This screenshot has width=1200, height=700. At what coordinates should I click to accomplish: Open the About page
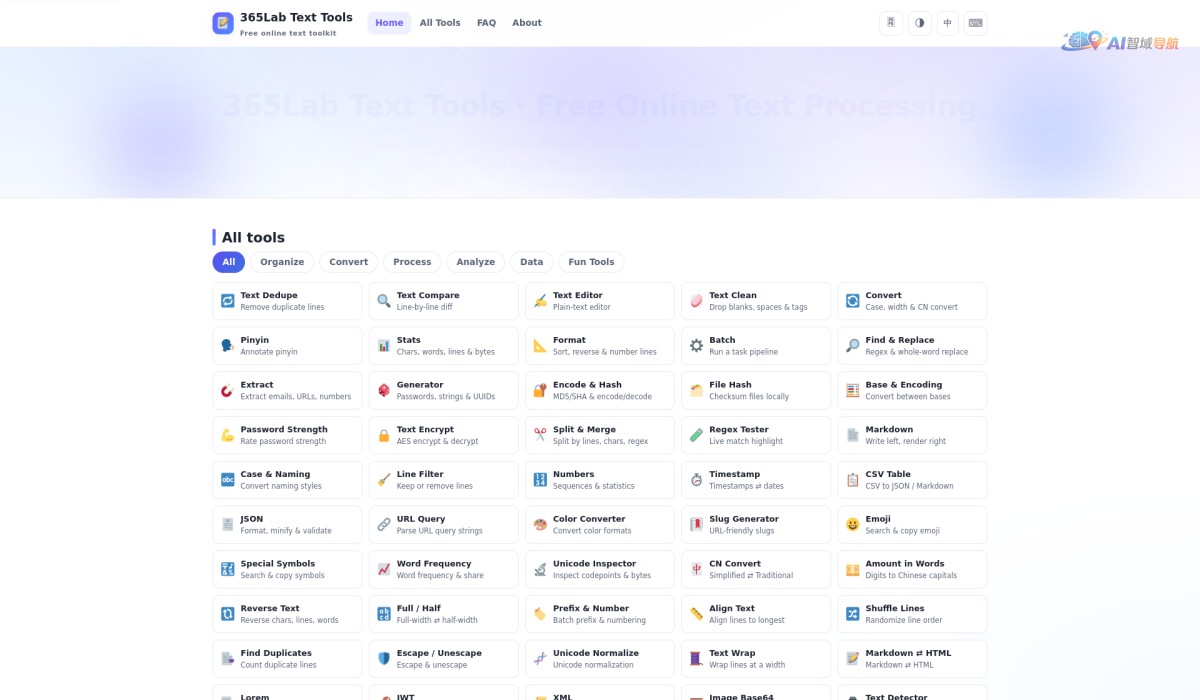pos(527,23)
